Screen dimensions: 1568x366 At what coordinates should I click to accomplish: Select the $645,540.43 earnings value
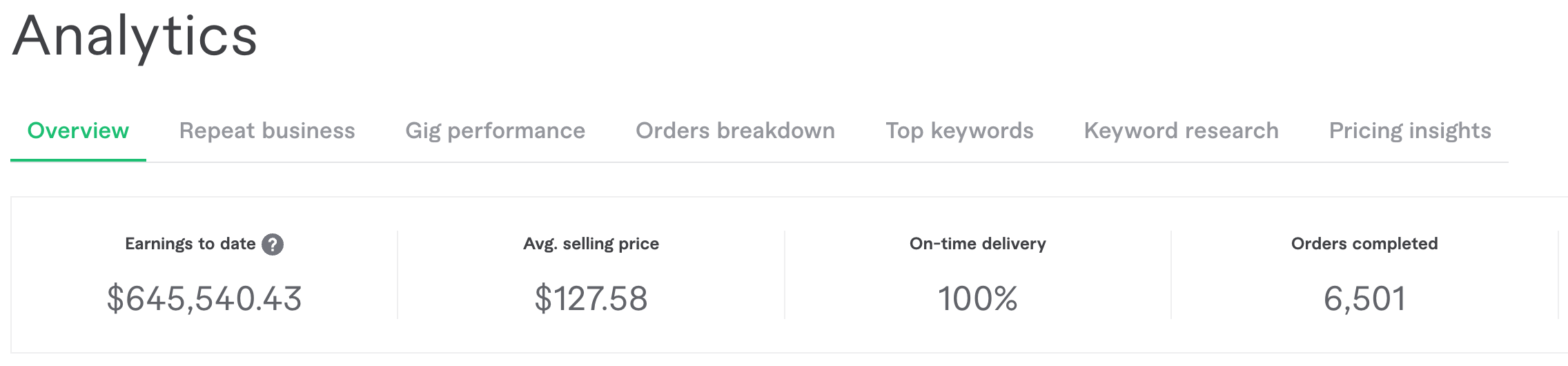(204, 299)
